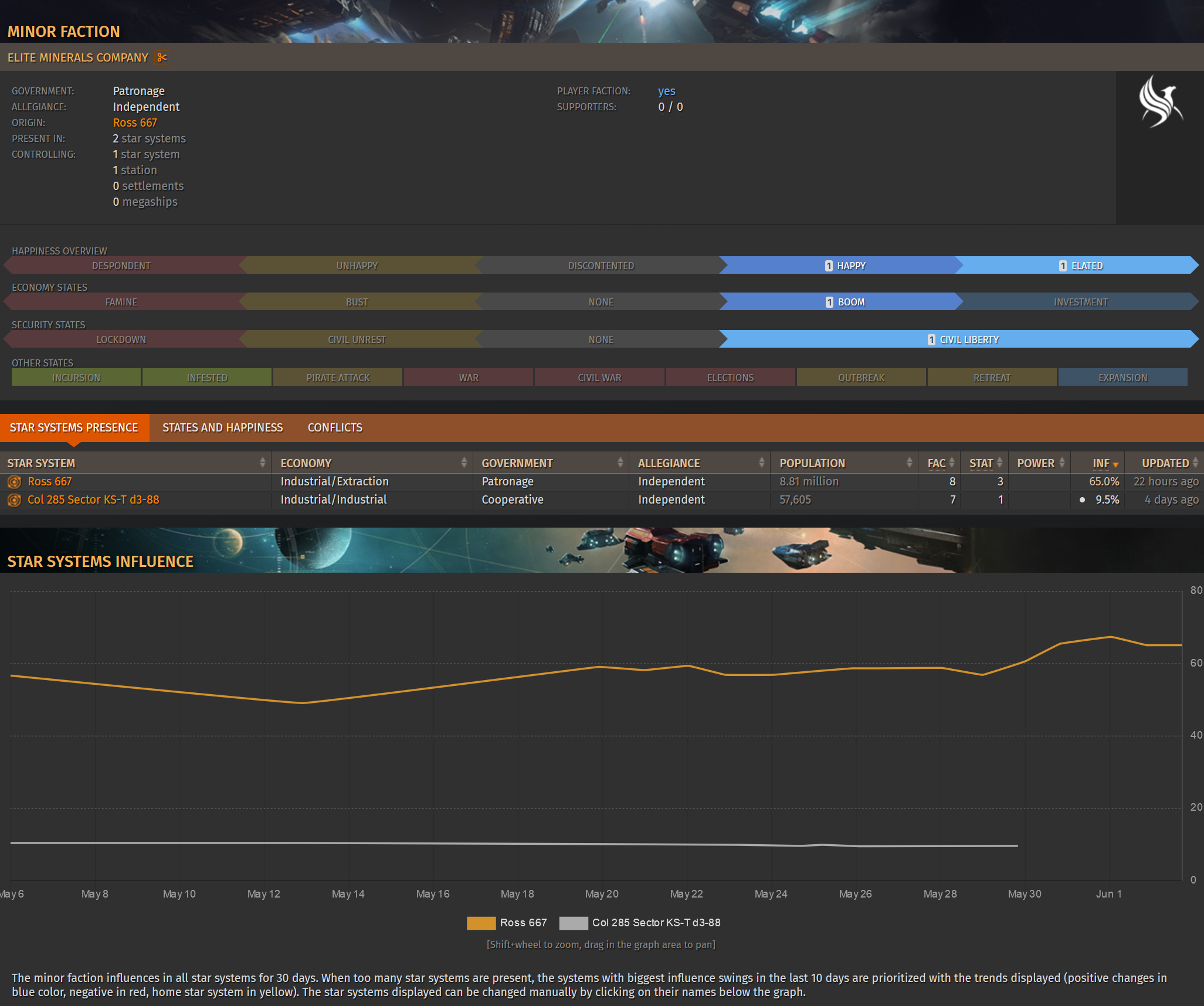
Task: Click the system icon next to Ross 667 row
Action: pos(14,482)
